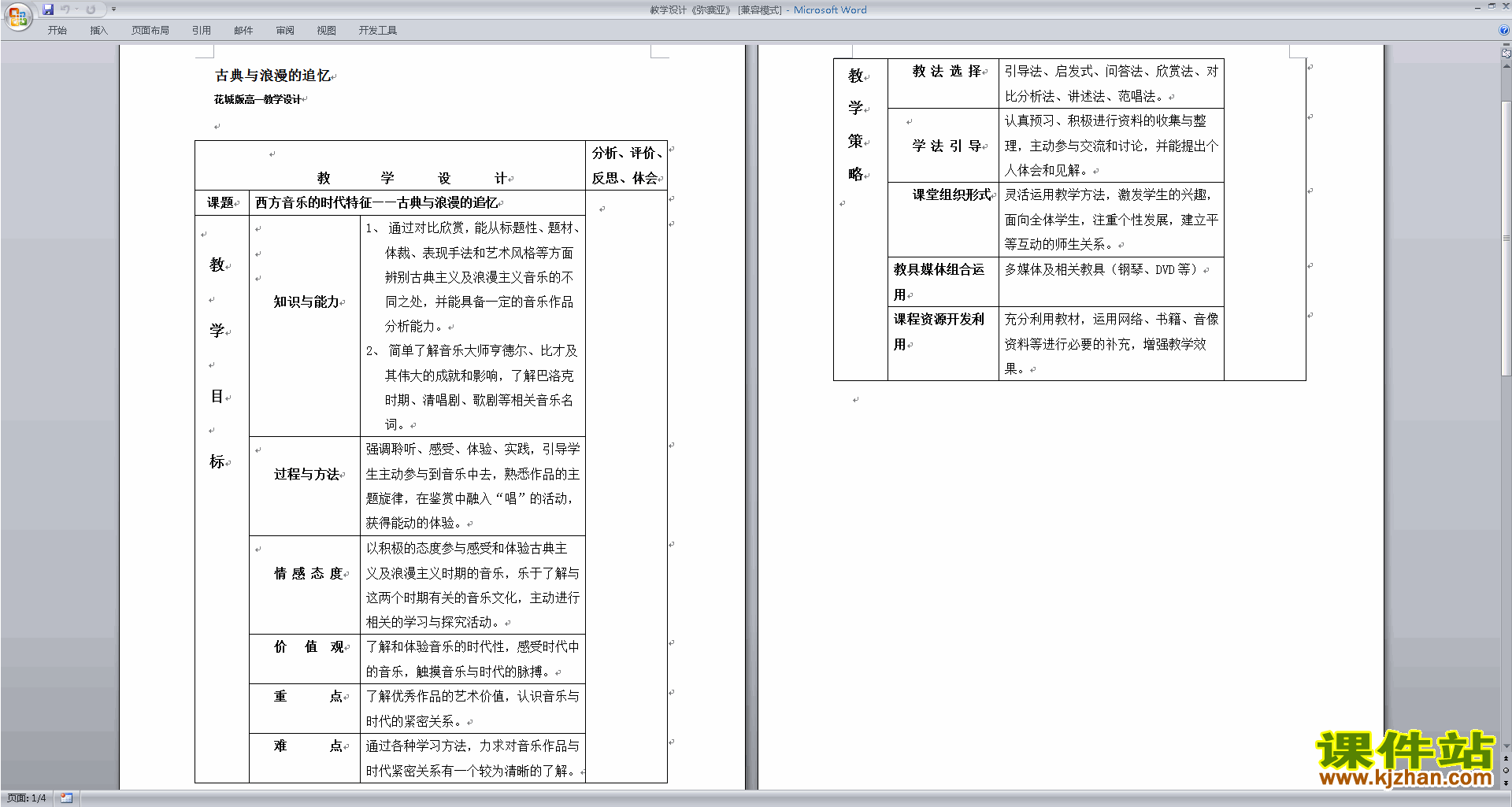Click the text beginning 引导法、启发式、问答法
This screenshot has height=807, width=1512.
(x=1111, y=83)
